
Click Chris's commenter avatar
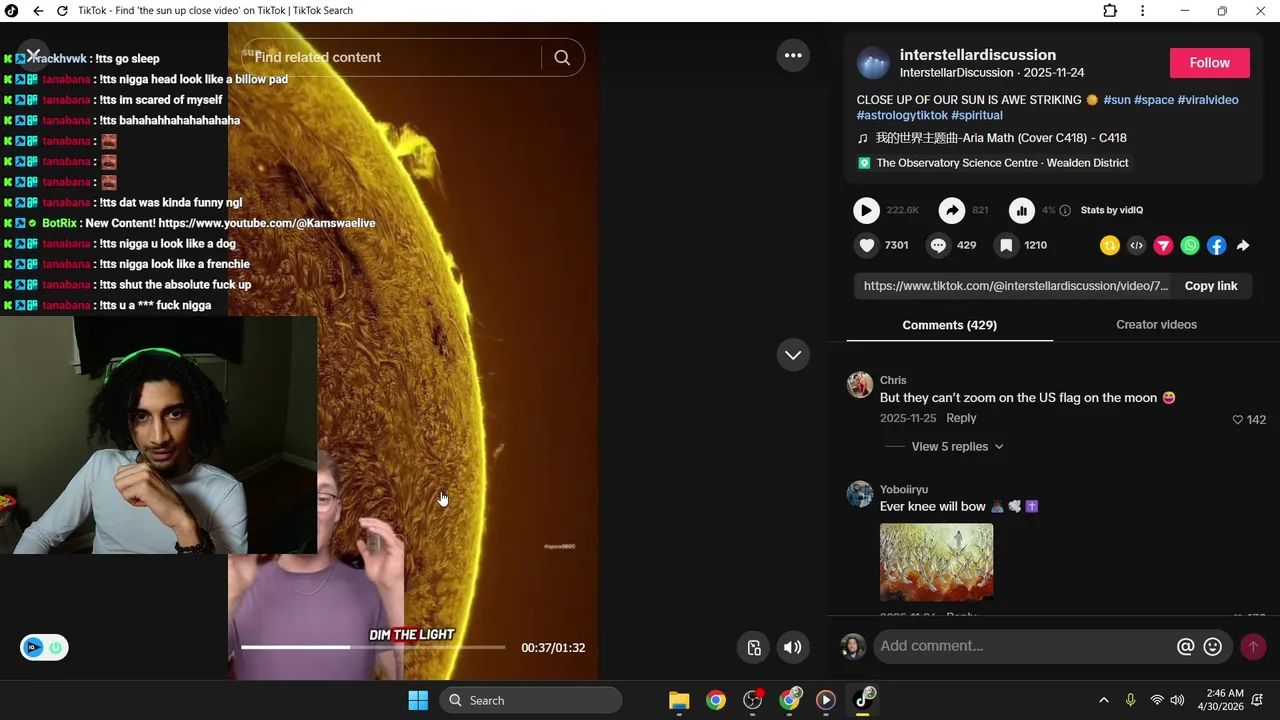[860, 385]
